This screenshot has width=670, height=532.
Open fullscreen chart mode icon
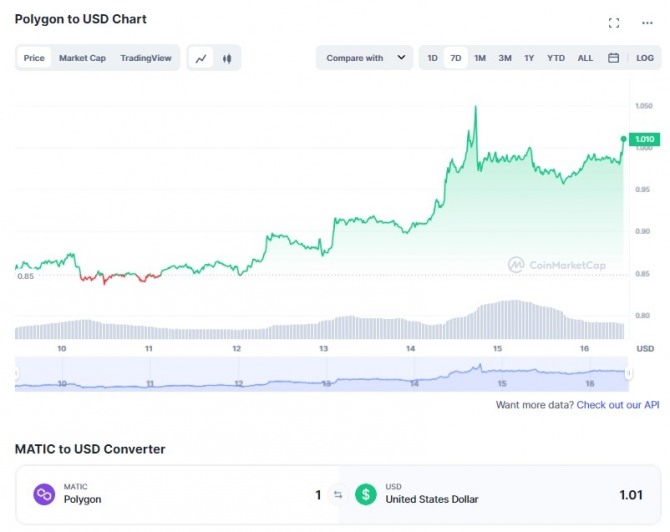click(614, 23)
